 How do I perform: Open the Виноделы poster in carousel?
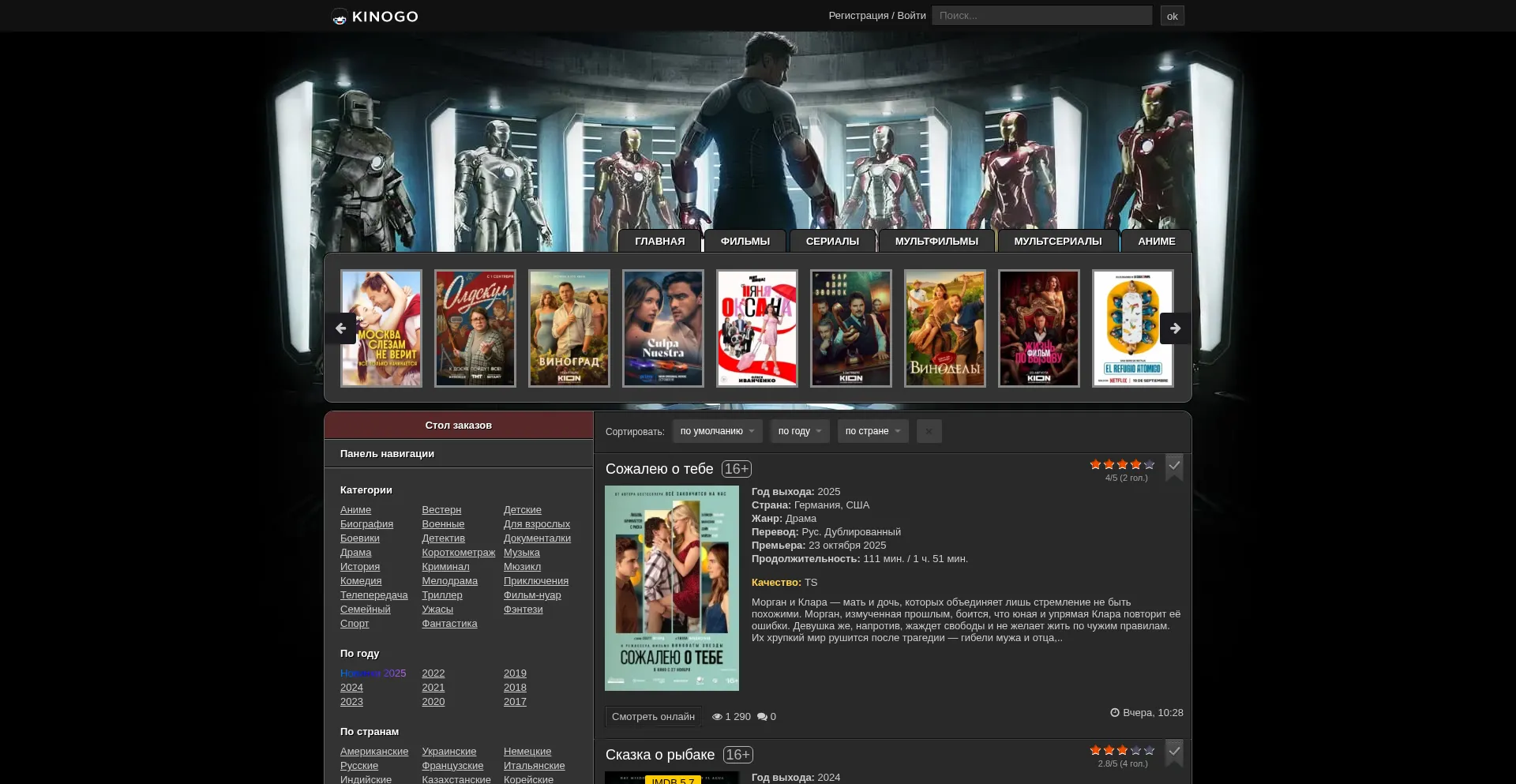pyautogui.click(x=945, y=328)
